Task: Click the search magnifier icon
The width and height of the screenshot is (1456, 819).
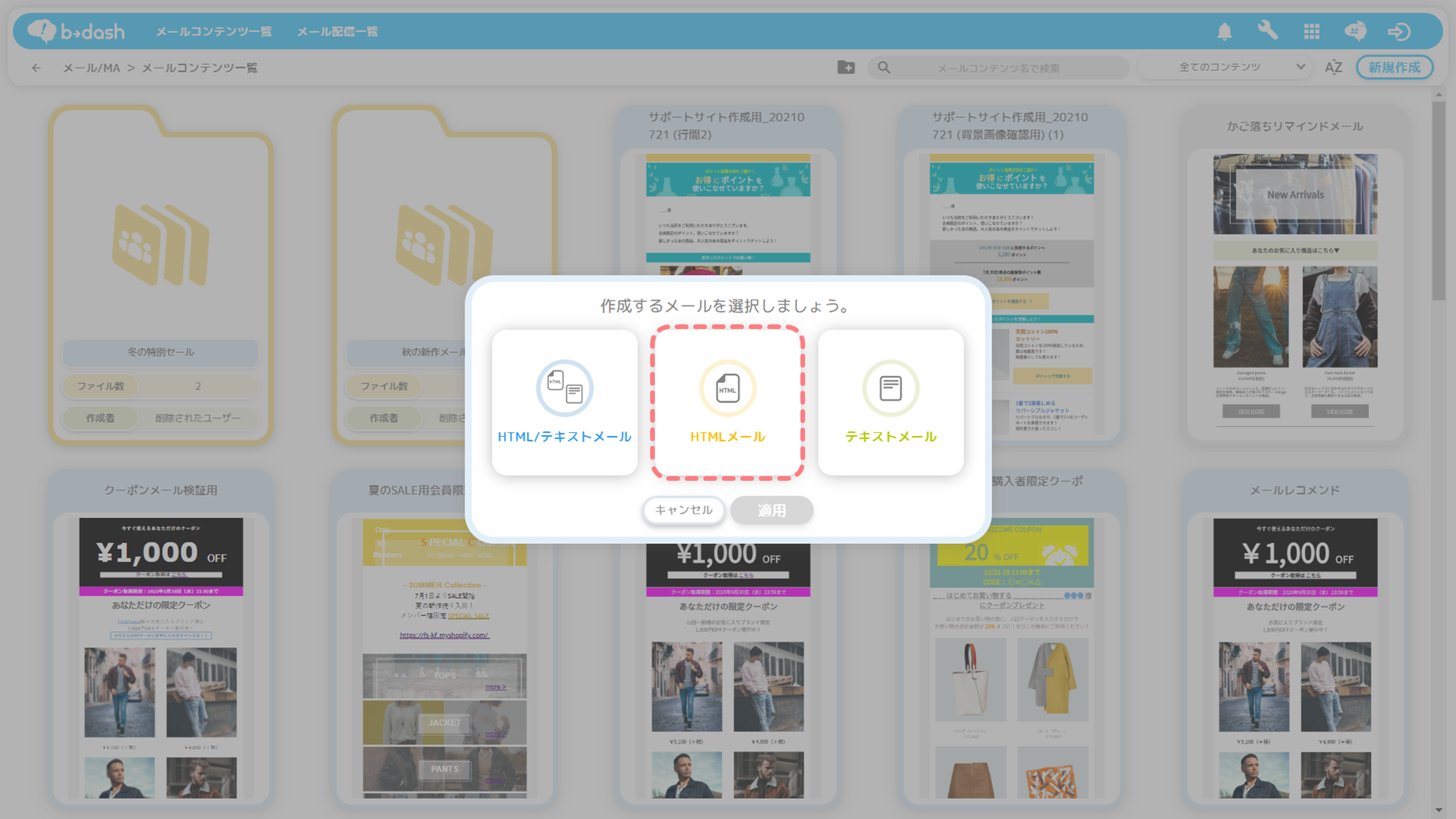Action: pyautogui.click(x=884, y=68)
